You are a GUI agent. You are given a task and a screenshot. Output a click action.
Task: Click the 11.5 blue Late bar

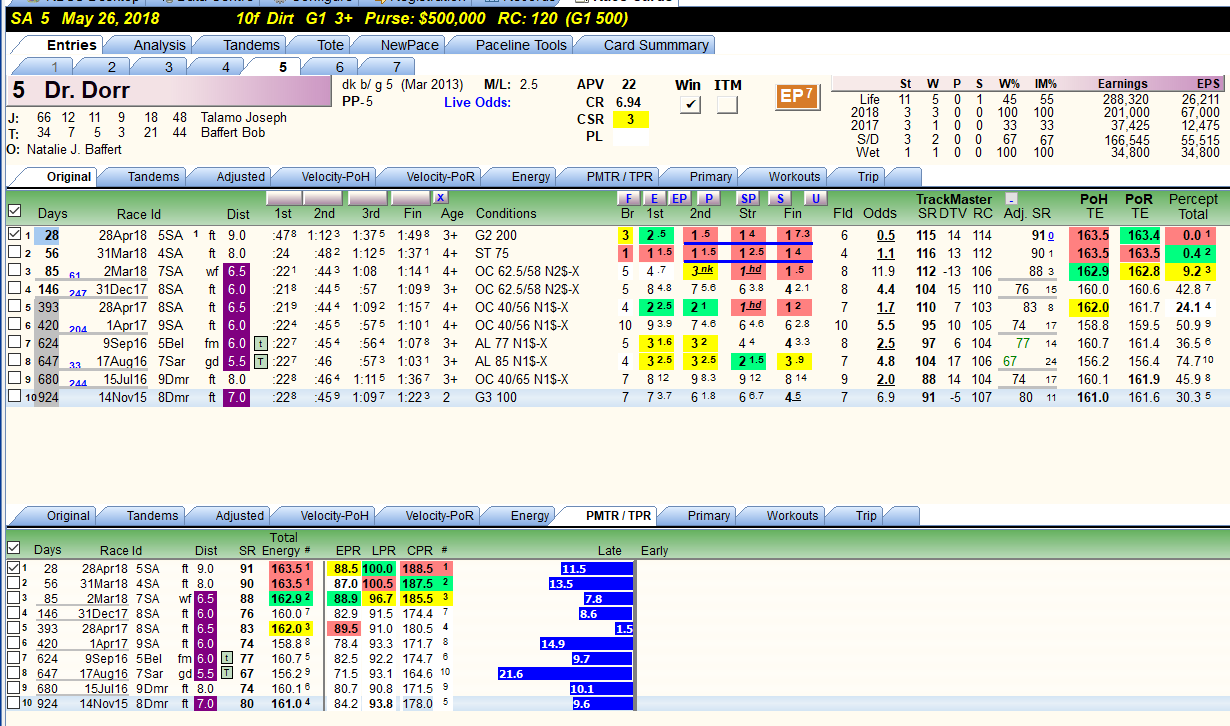coord(598,569)
